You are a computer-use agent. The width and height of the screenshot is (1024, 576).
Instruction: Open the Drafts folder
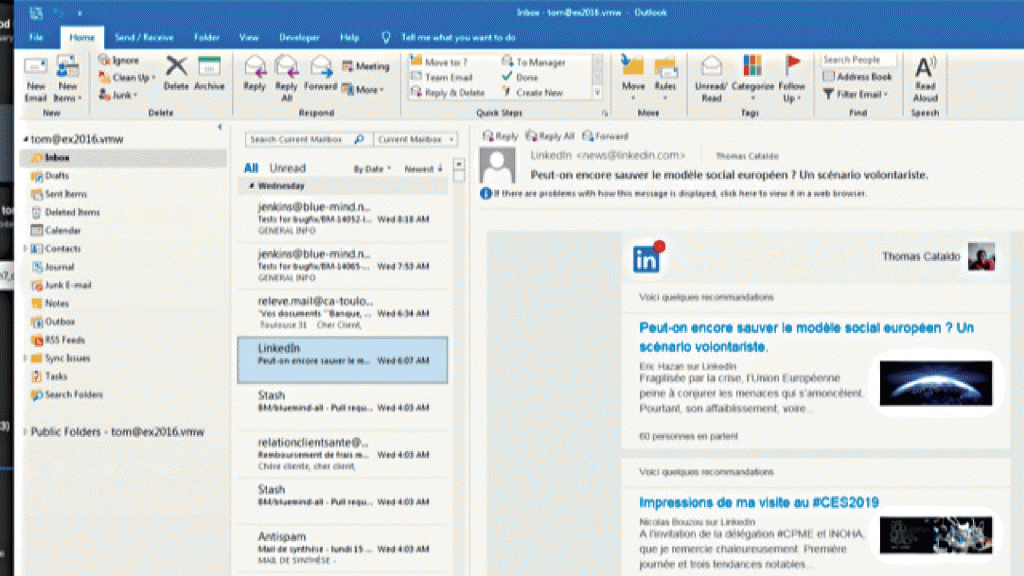click(57, 176)
